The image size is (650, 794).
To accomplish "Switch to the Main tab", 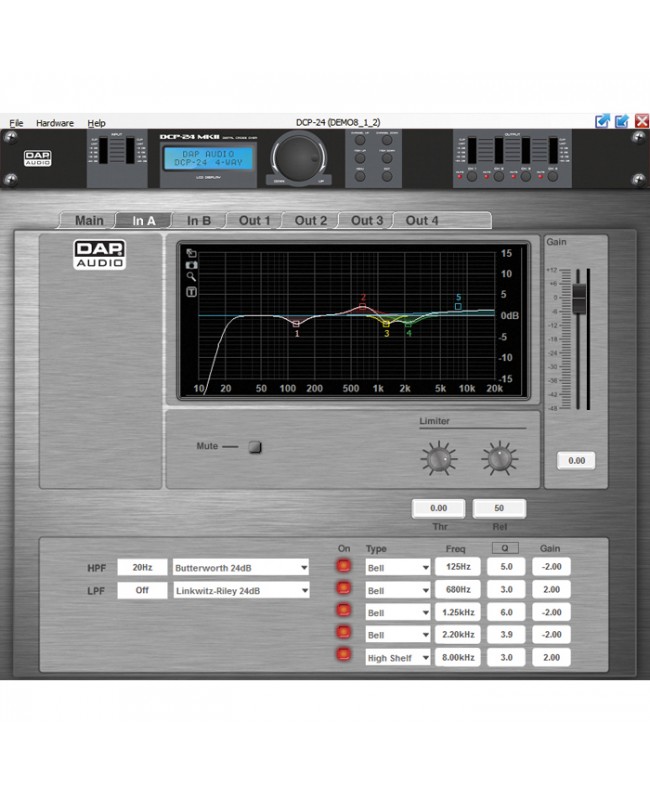I will click(89, 221).
